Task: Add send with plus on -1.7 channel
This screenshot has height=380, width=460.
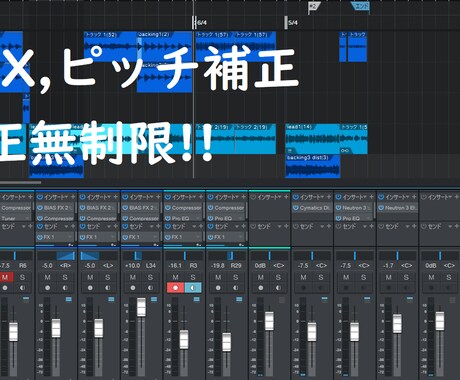Action: coord(414,226)
